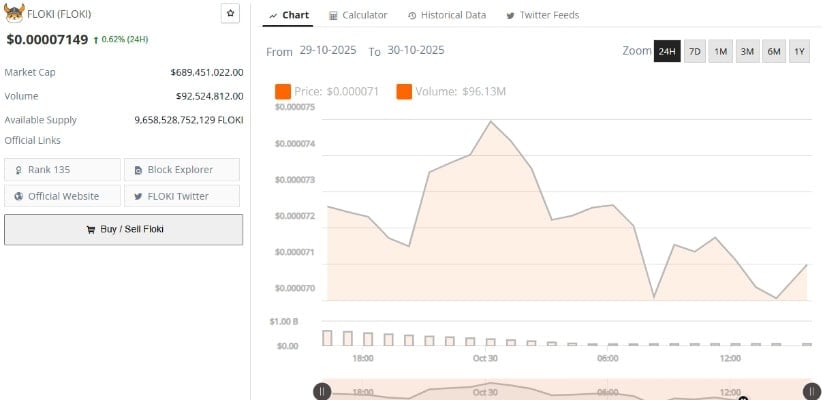Edit the From date 29-10-2025
This screenshot has height=400, width=825.
pos(328,51)
